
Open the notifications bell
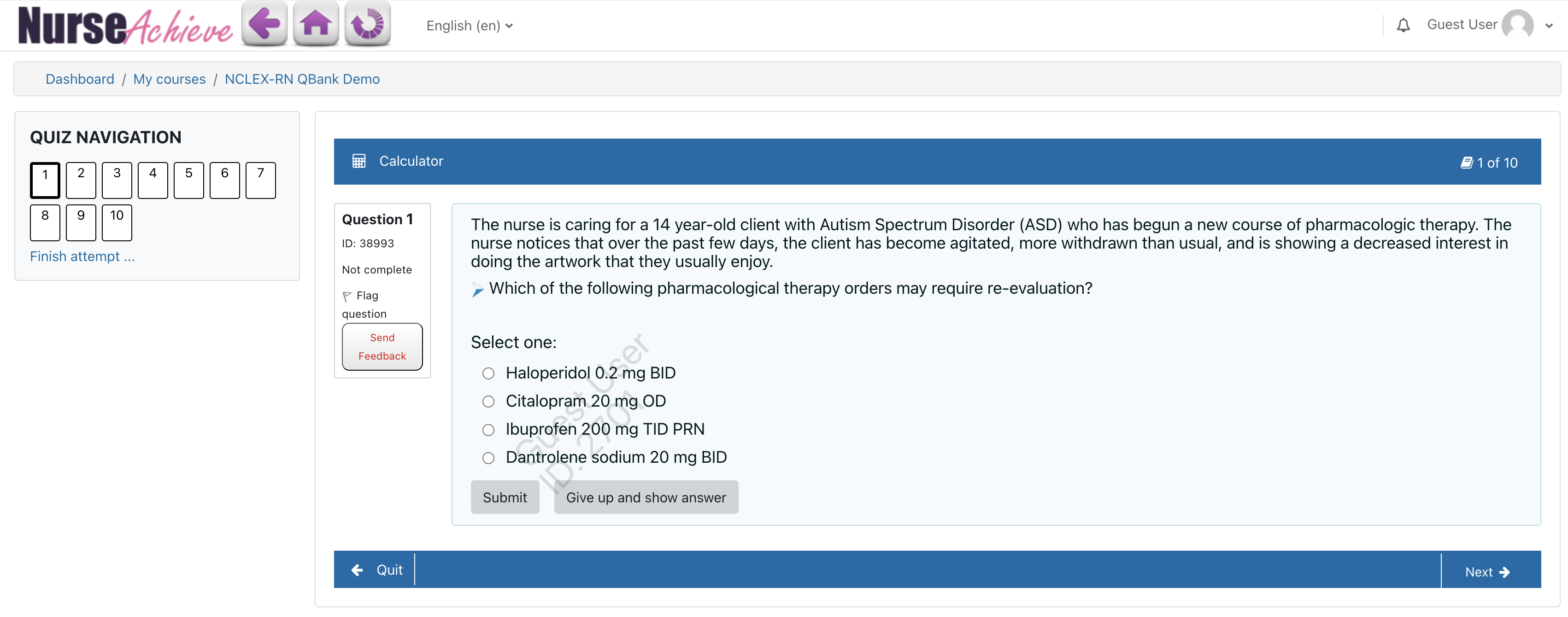click(x=1403, y=26)
